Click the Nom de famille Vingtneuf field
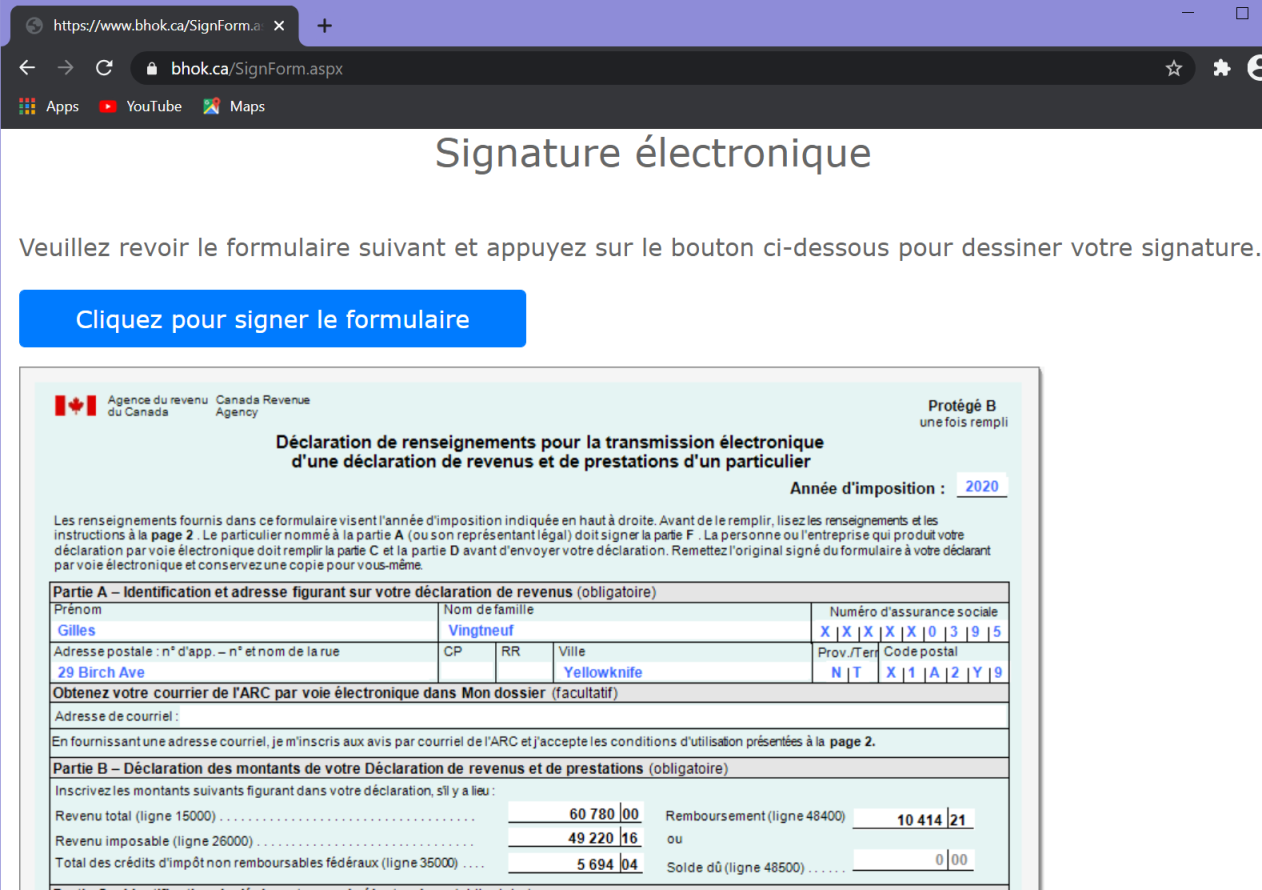 point(626,631)
